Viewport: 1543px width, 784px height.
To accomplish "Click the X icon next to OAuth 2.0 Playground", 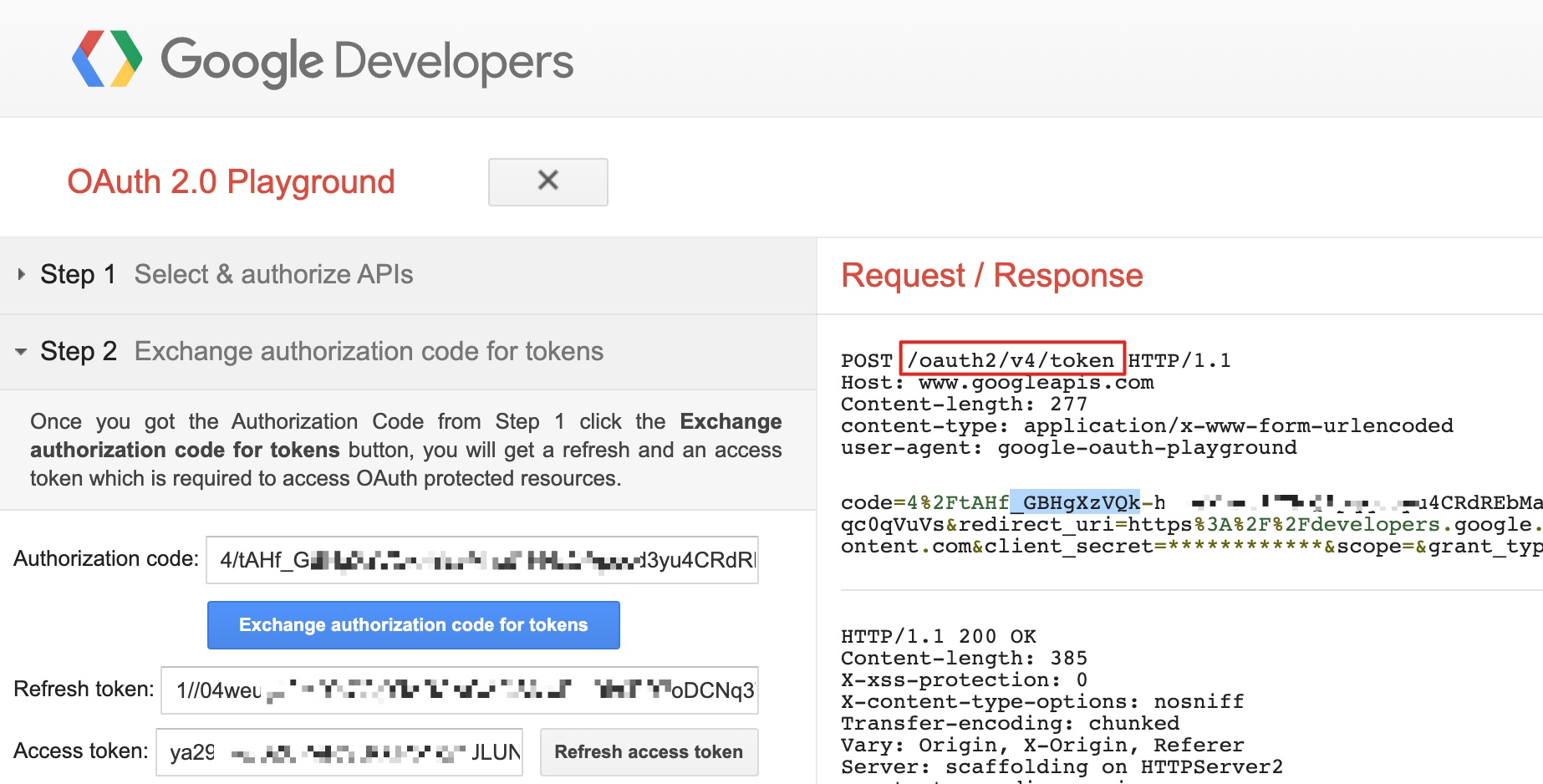I will coord(547,181).
